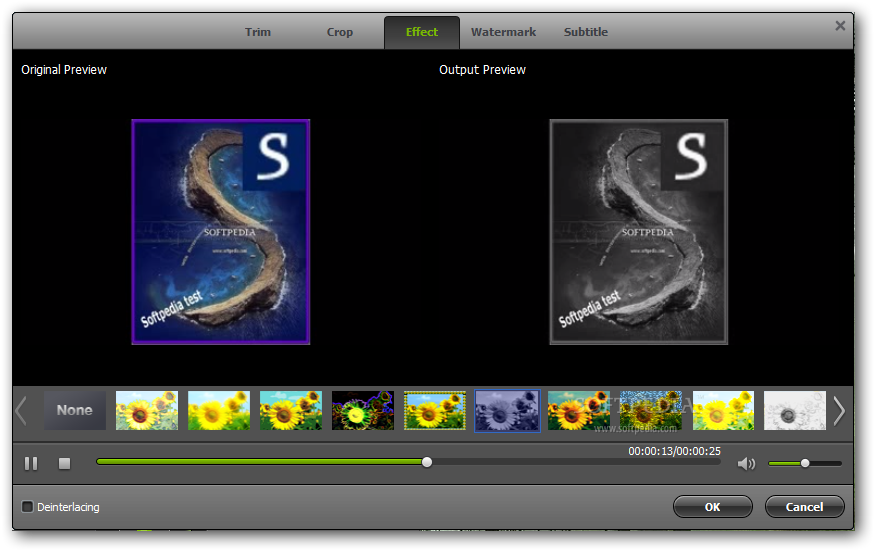The image size is (875, 551).
Task: Apply the dotted-border sunflower effect
Action: [435, 410]
